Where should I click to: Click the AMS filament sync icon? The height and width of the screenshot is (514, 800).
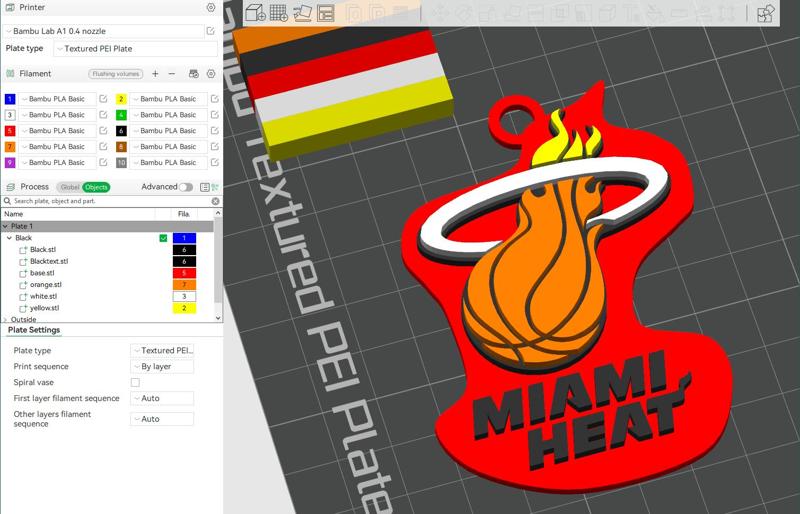point(194,74)
